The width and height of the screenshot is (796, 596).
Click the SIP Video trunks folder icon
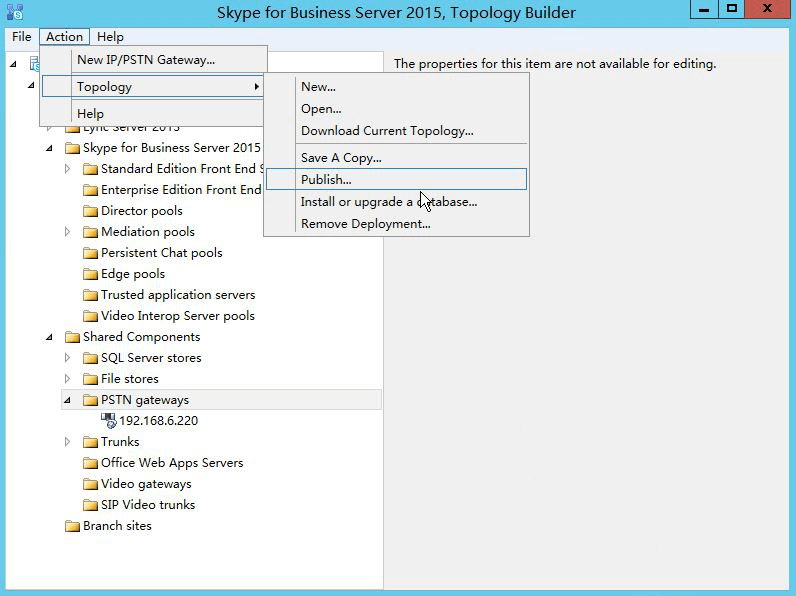90,505
